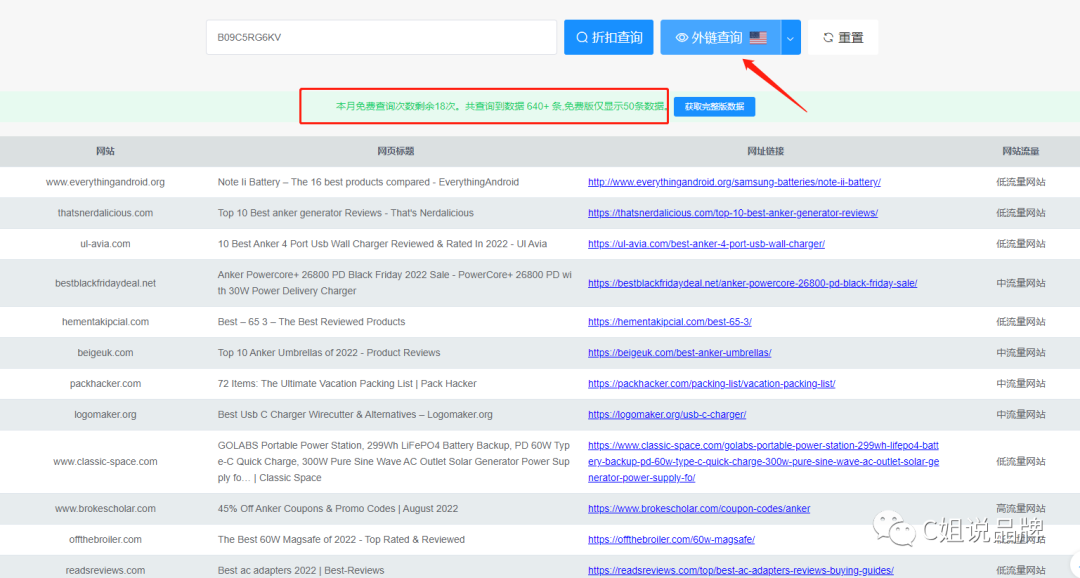Click 中流量网站 in the packhacker.com row
1080x578 pixels.
1021,384
